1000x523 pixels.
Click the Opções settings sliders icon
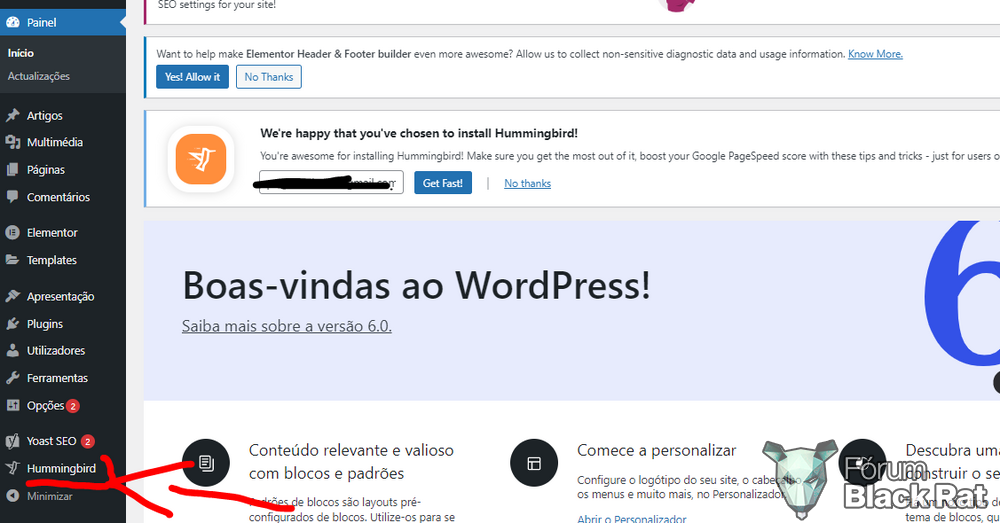point(13,405)
